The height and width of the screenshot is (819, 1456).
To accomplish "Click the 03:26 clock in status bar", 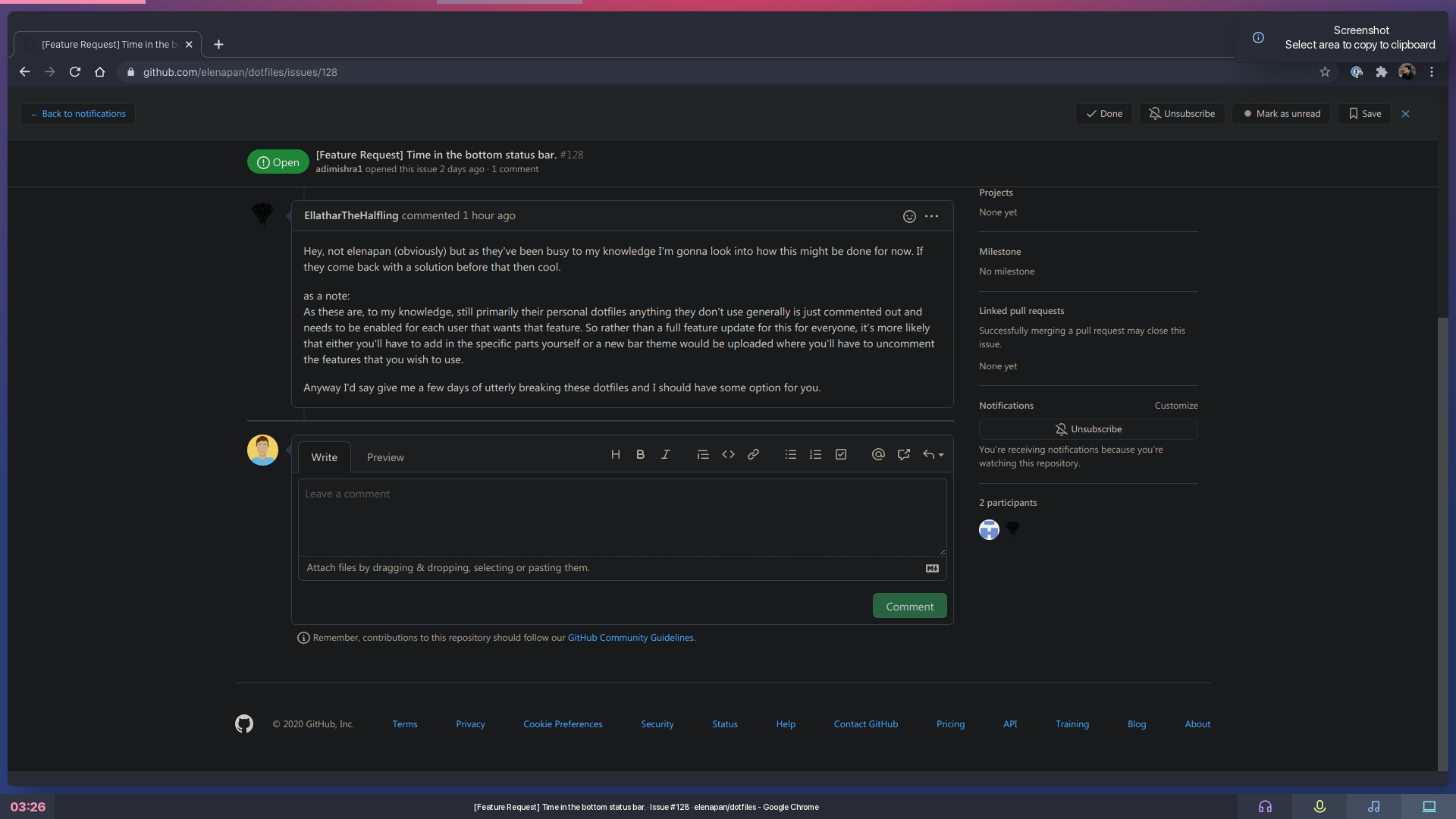I will 28,807.
